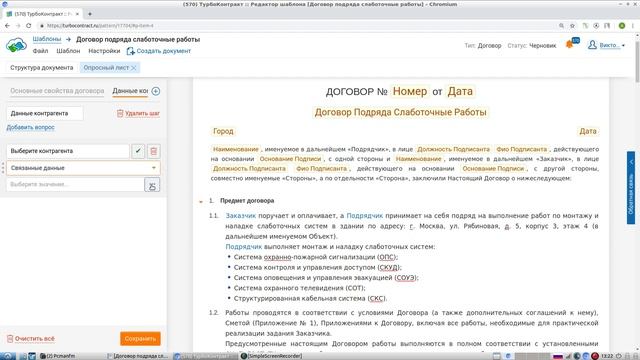Click the Выберите контрагента question field

tap(68, 151)
